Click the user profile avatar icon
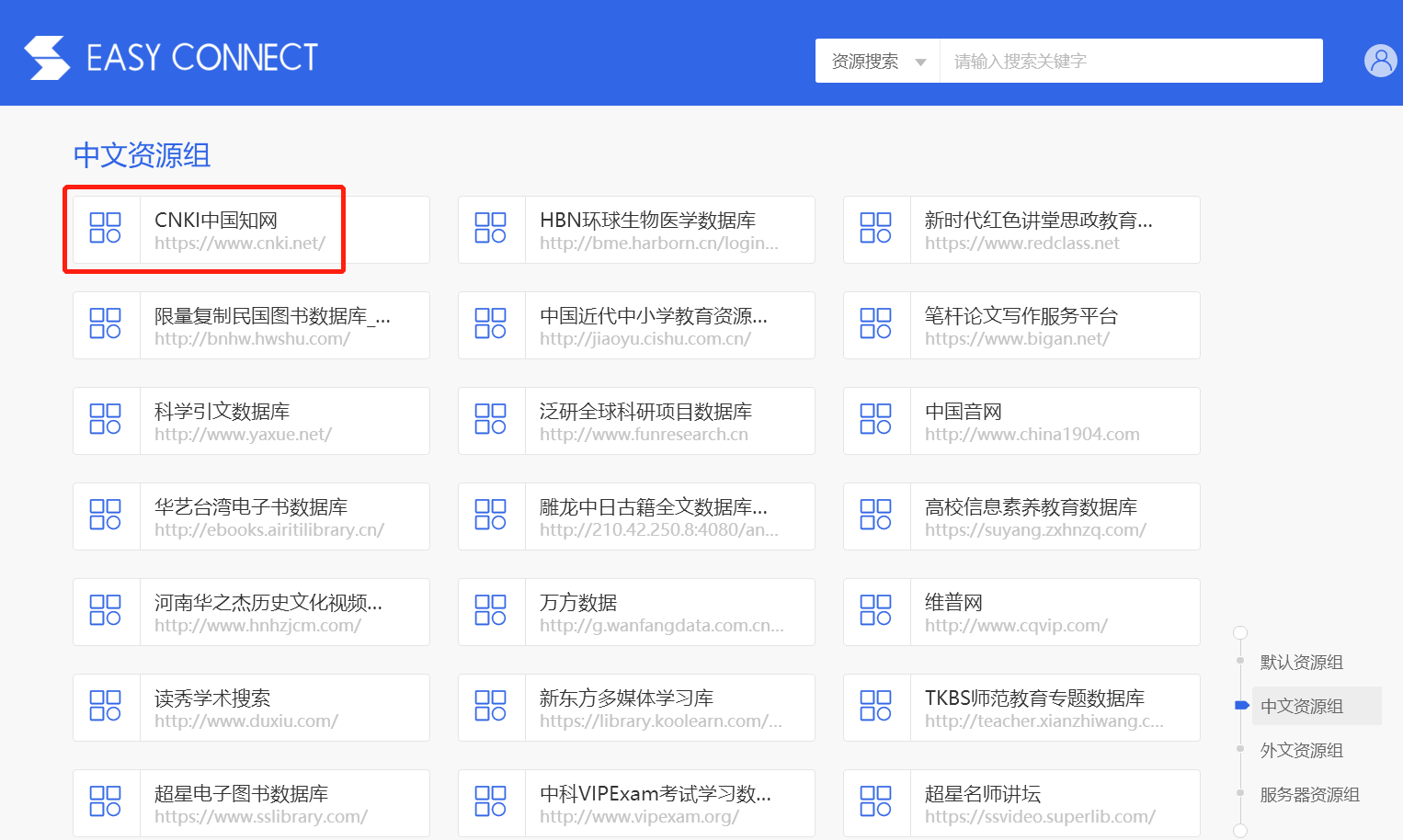The image size is (1403, 840). pos(1380,61)
